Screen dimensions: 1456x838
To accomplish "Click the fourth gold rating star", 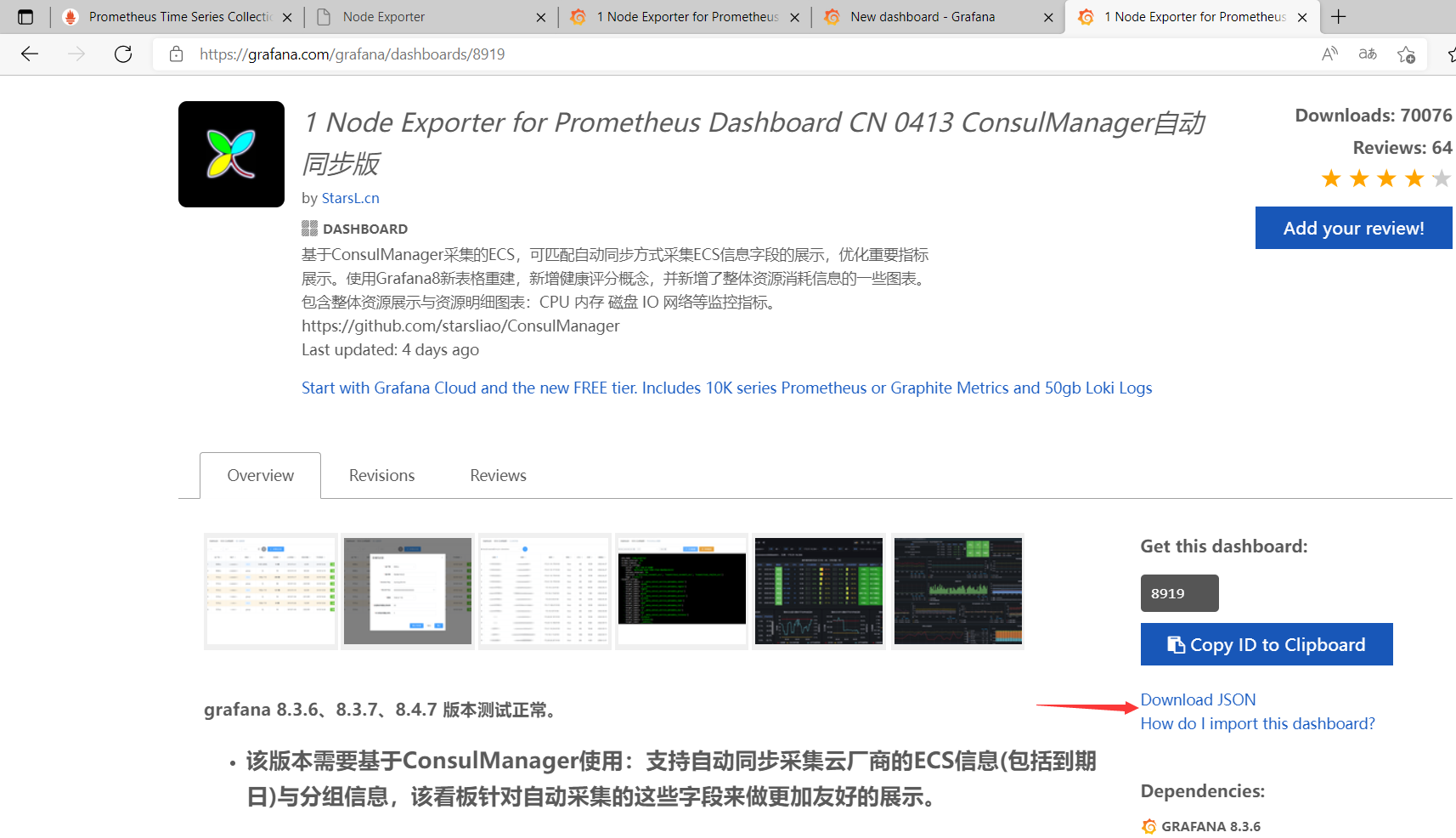I will tap(1414, 178).
